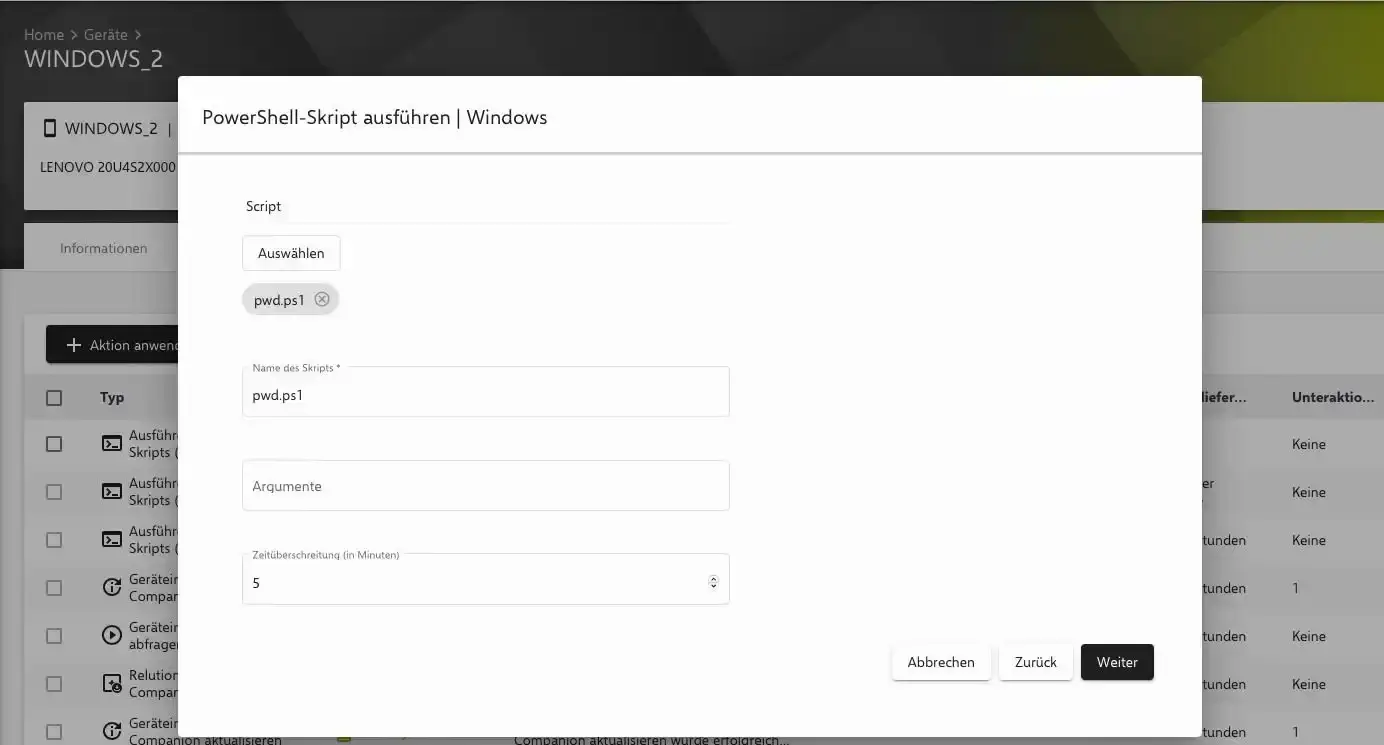The width and height of the screenshot is (1384, 745).
Task: Go to Home in the breadcrumb
Action: coord(43,35)
